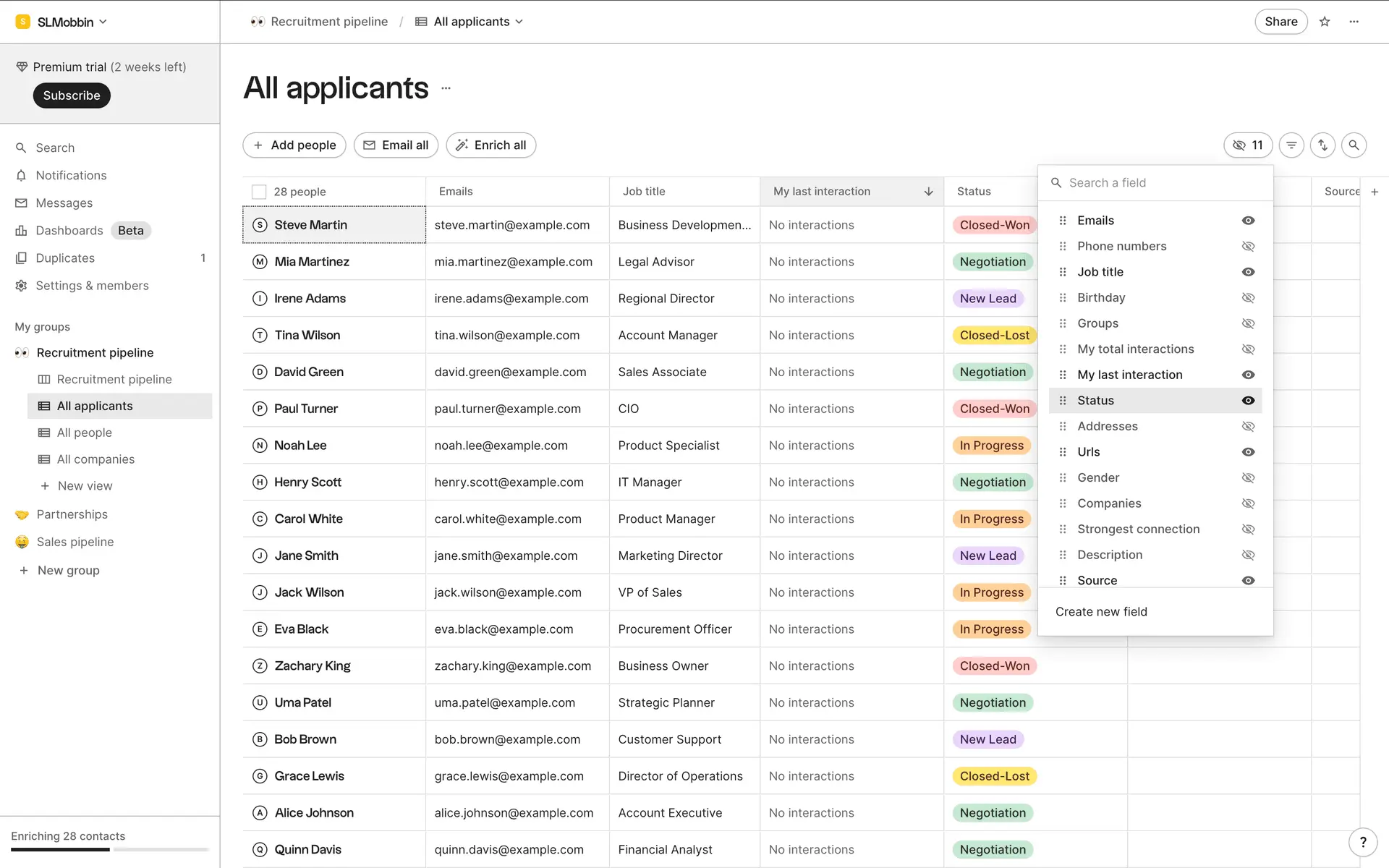The width and height of the screenshot is (1389, 868).
Task: Star this view as a favorite
Action: click(1325, 22)
